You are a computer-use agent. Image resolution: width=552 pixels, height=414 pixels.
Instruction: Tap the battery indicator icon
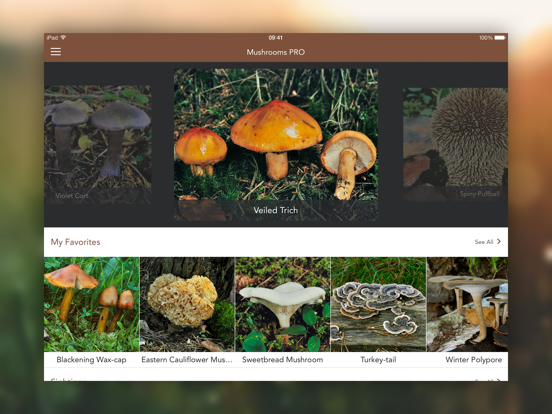tap(500, 37)
